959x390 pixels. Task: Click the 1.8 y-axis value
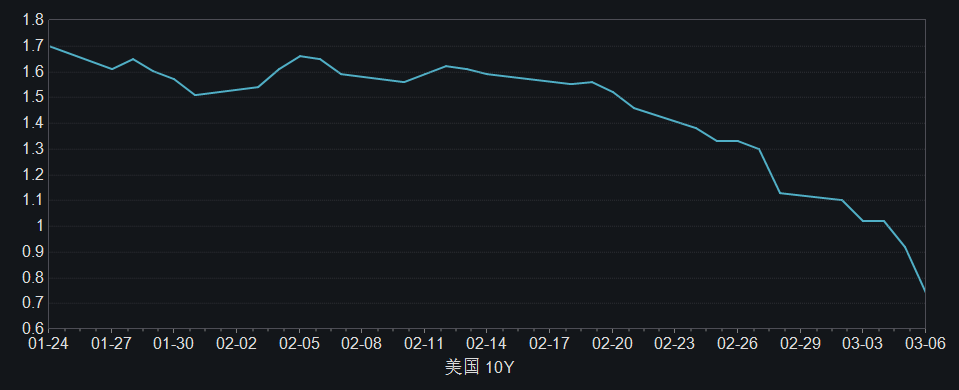point(32,20)
